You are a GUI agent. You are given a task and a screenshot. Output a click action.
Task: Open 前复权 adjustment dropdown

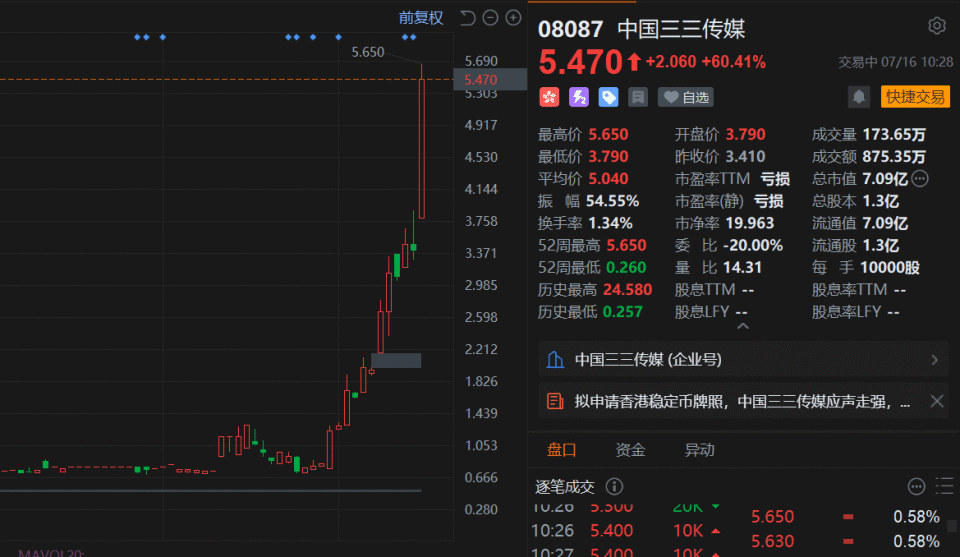[x=421, y=18]
